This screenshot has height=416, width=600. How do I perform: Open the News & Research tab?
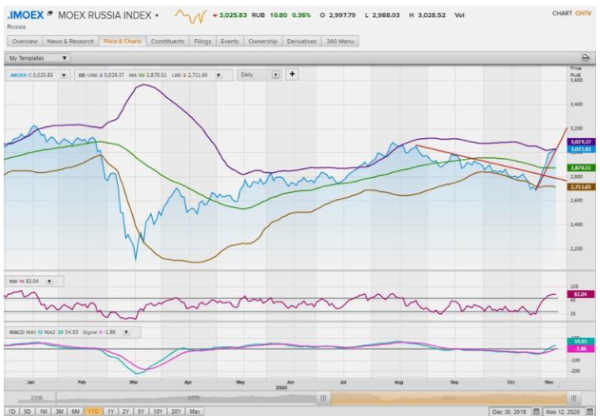pyautogui.click(x=70, y=42)
